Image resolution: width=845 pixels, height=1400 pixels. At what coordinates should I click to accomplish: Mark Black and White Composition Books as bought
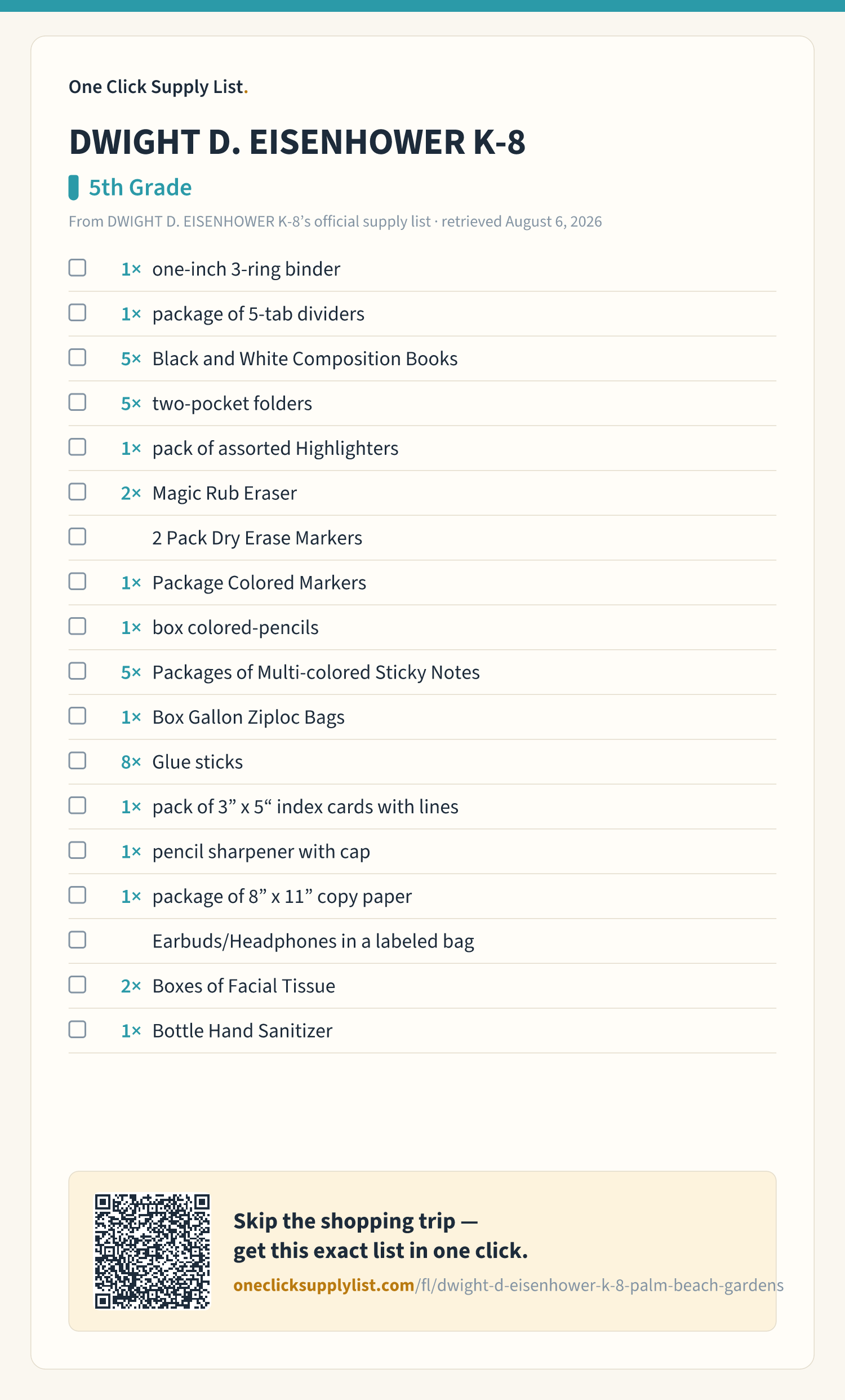point(77,357)
